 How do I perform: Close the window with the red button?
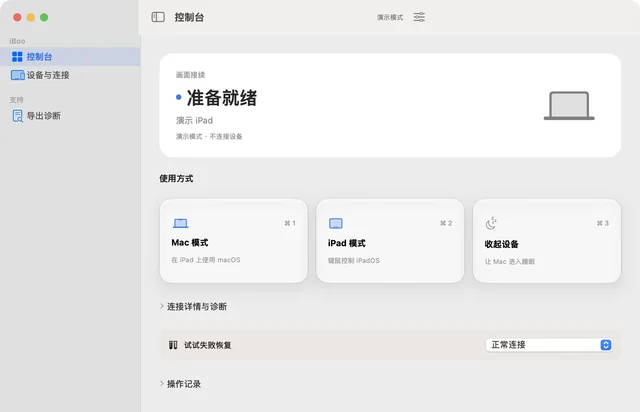point(17,17)
